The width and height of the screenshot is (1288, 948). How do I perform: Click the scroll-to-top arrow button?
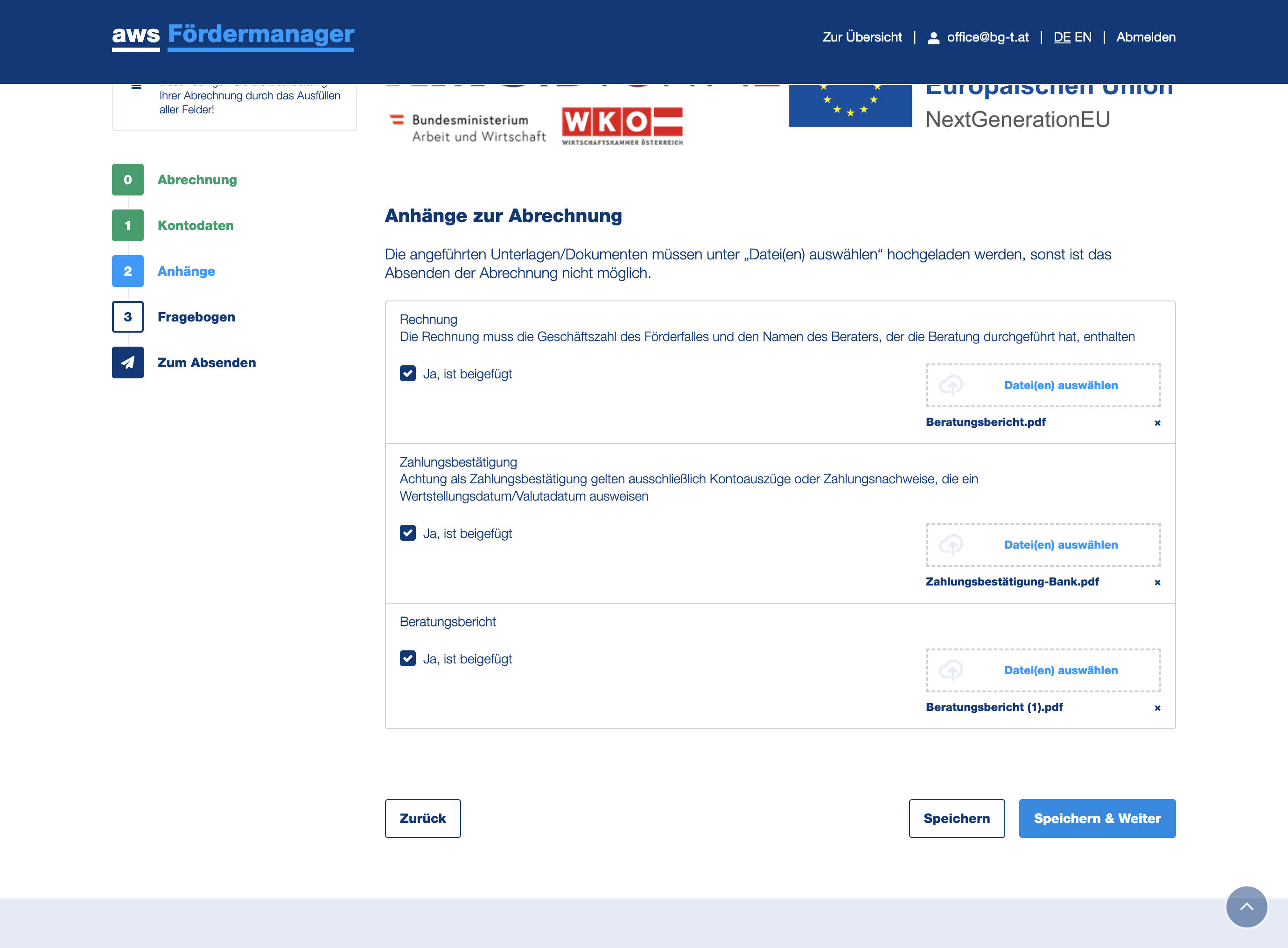tap(1246, 907)
